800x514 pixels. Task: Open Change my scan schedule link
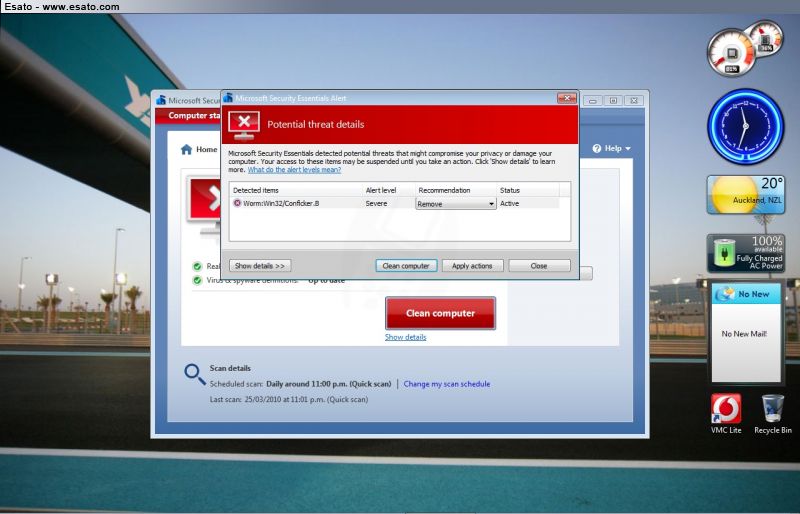pyautogui.click(x=447, y=384)
